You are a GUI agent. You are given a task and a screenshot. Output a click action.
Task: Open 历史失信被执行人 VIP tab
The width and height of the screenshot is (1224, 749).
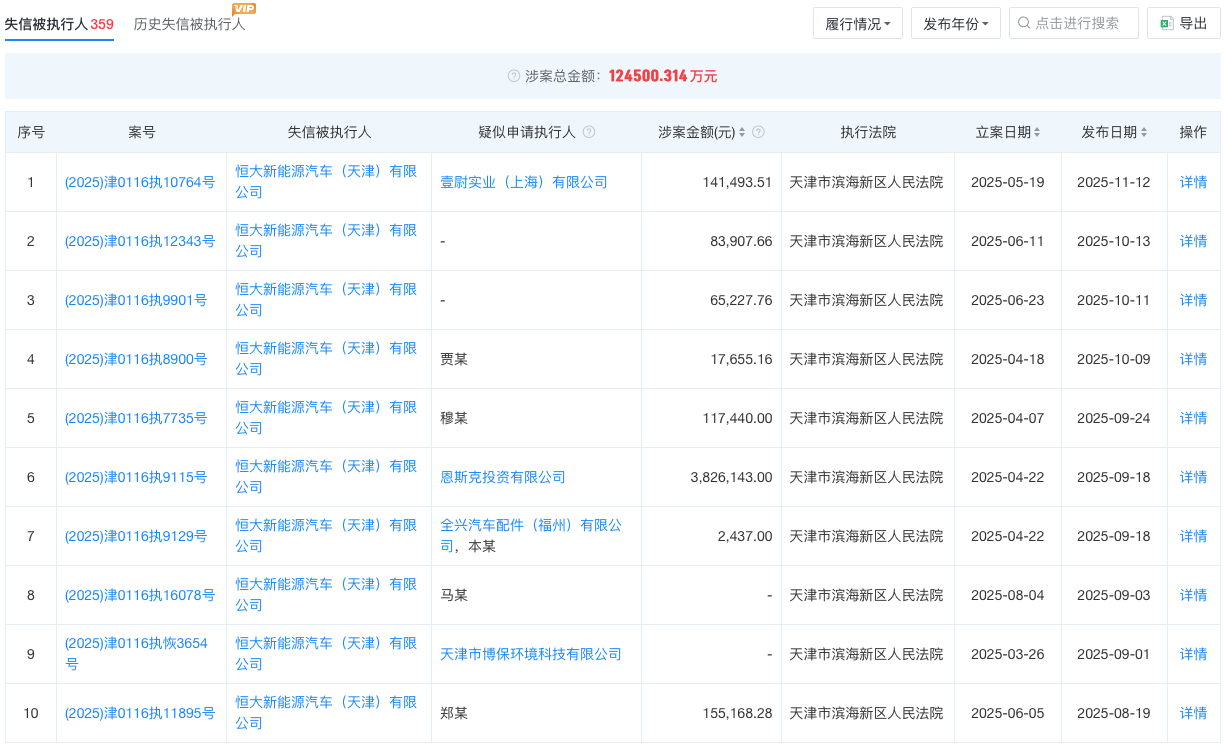[190, 24]
